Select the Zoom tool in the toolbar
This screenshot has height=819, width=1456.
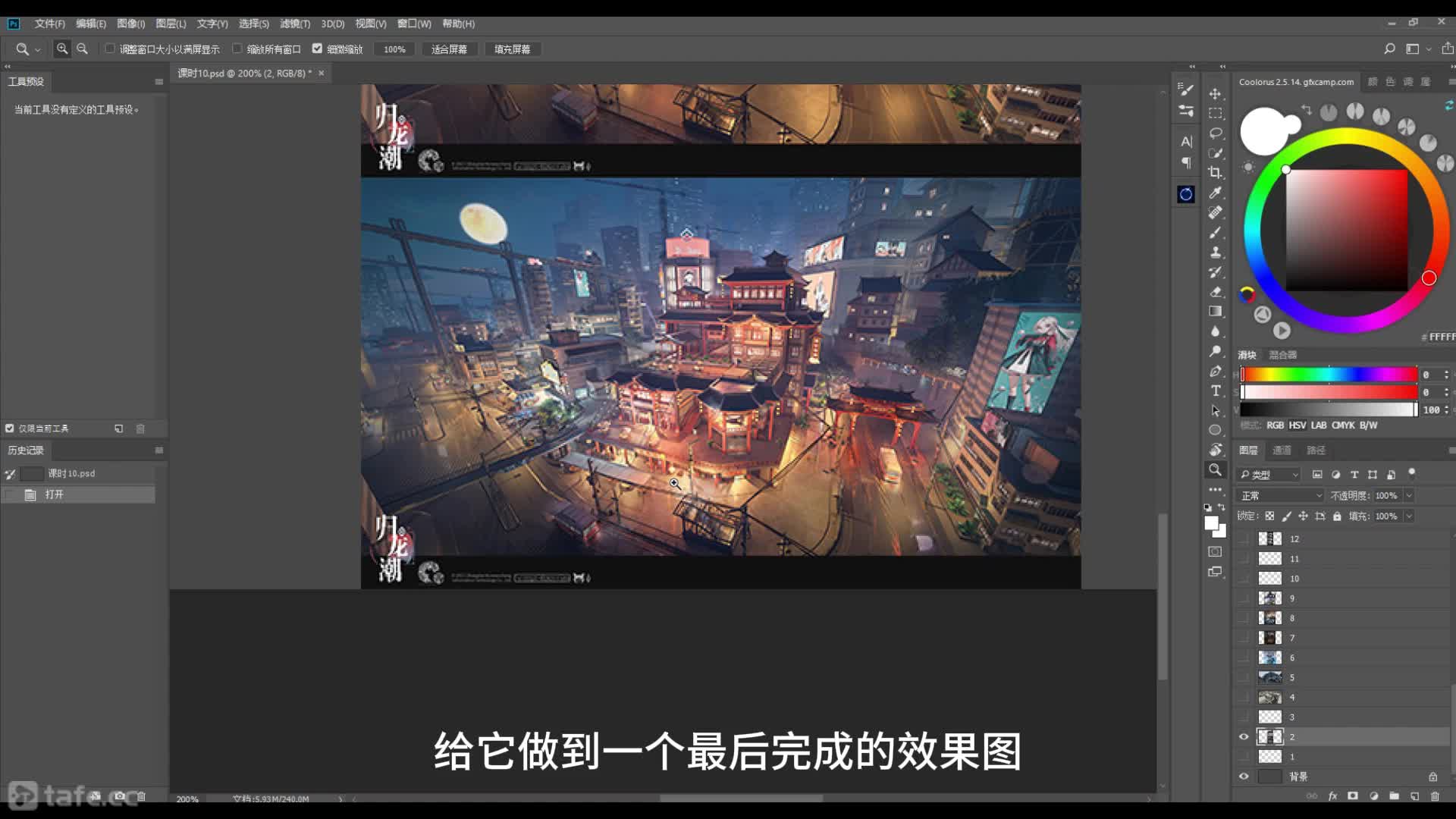[1215, 470]
